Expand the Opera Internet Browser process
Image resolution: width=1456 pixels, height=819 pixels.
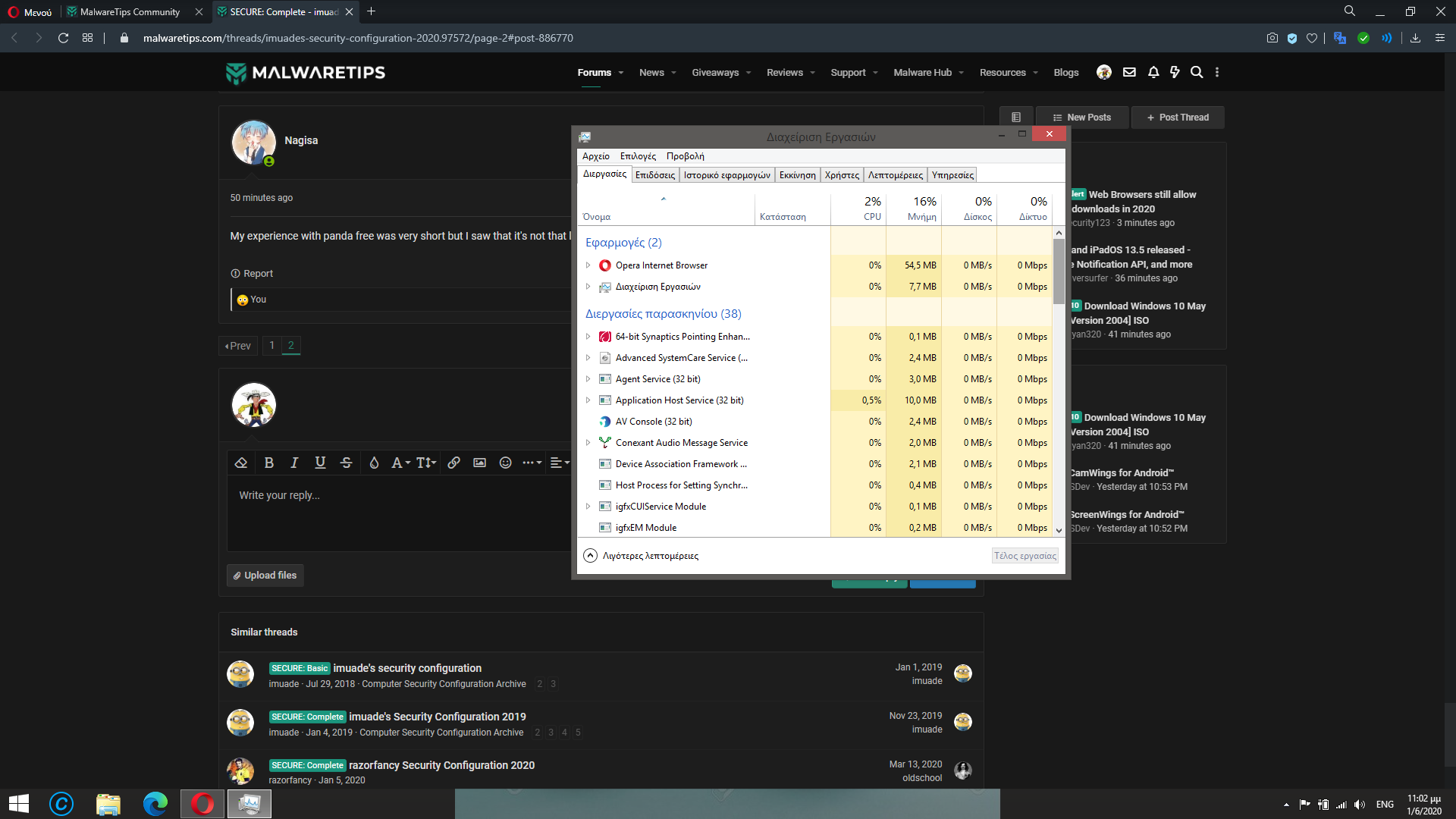click(x=588, y=265)
